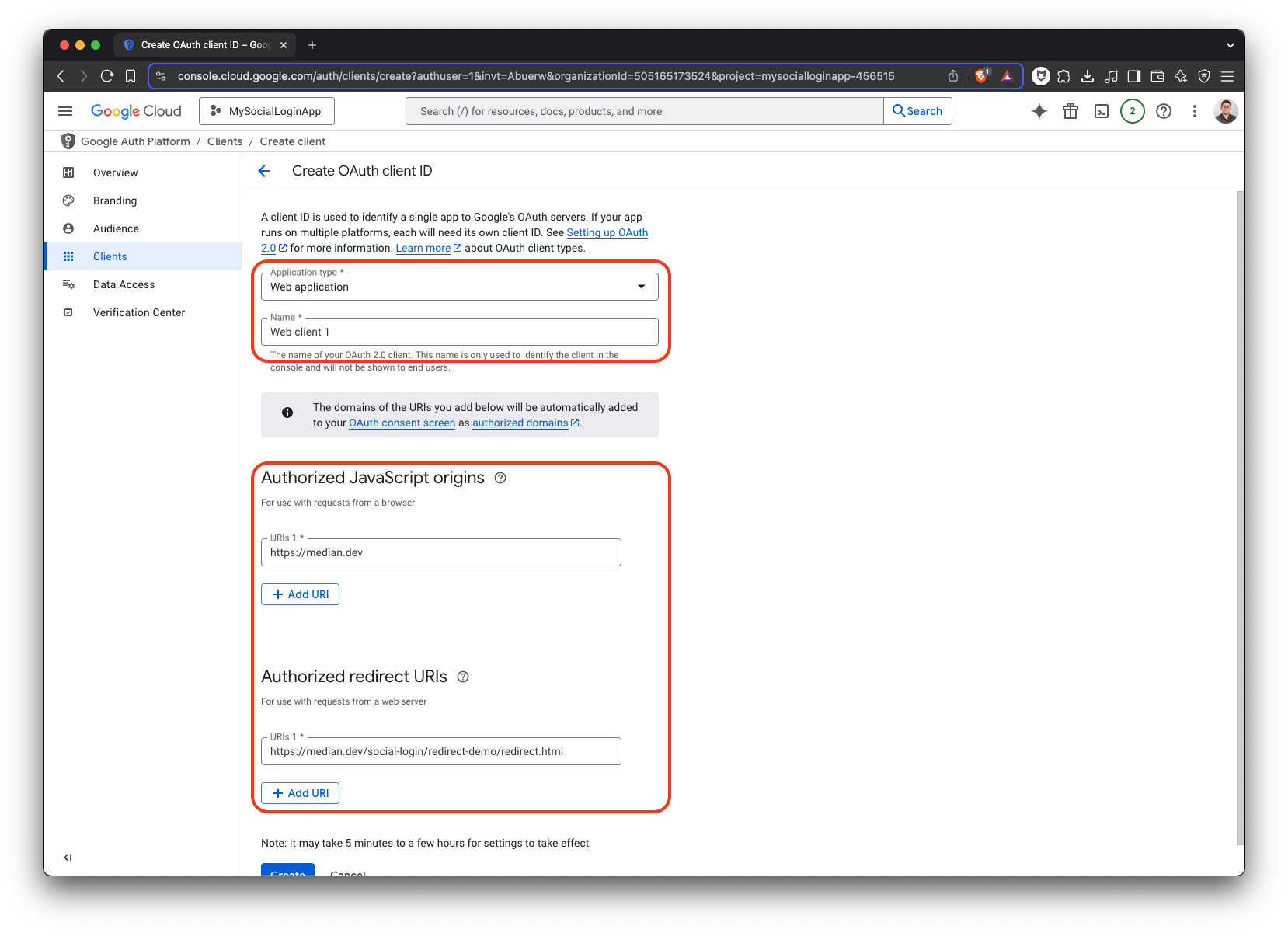
Task: Click the Google Cloud logo
Action: pos(136,111)
